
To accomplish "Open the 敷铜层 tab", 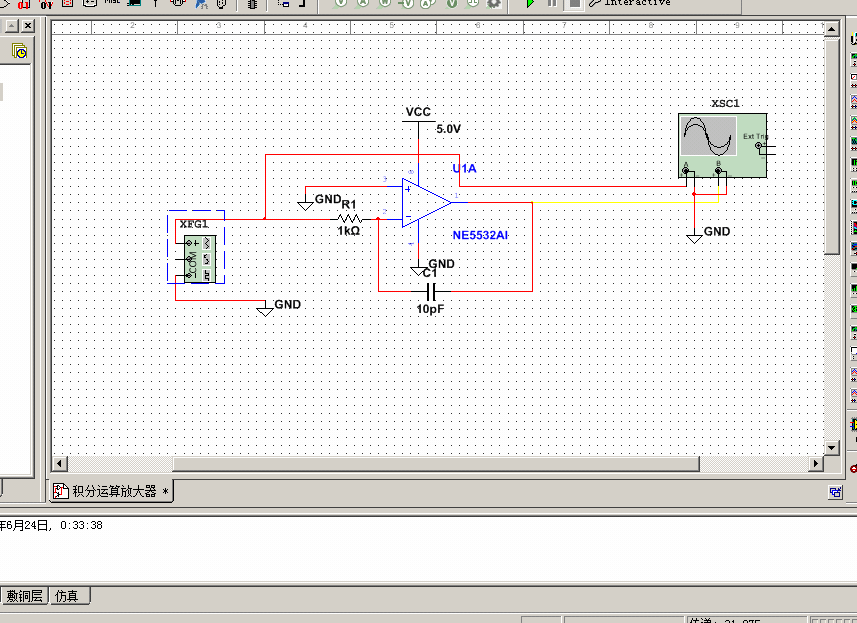I will tap(24, 596).
